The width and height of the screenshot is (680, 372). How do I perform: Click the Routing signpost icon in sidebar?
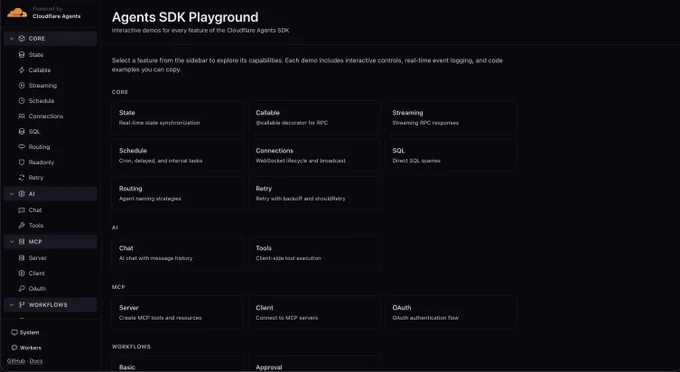tap(22, 147)
